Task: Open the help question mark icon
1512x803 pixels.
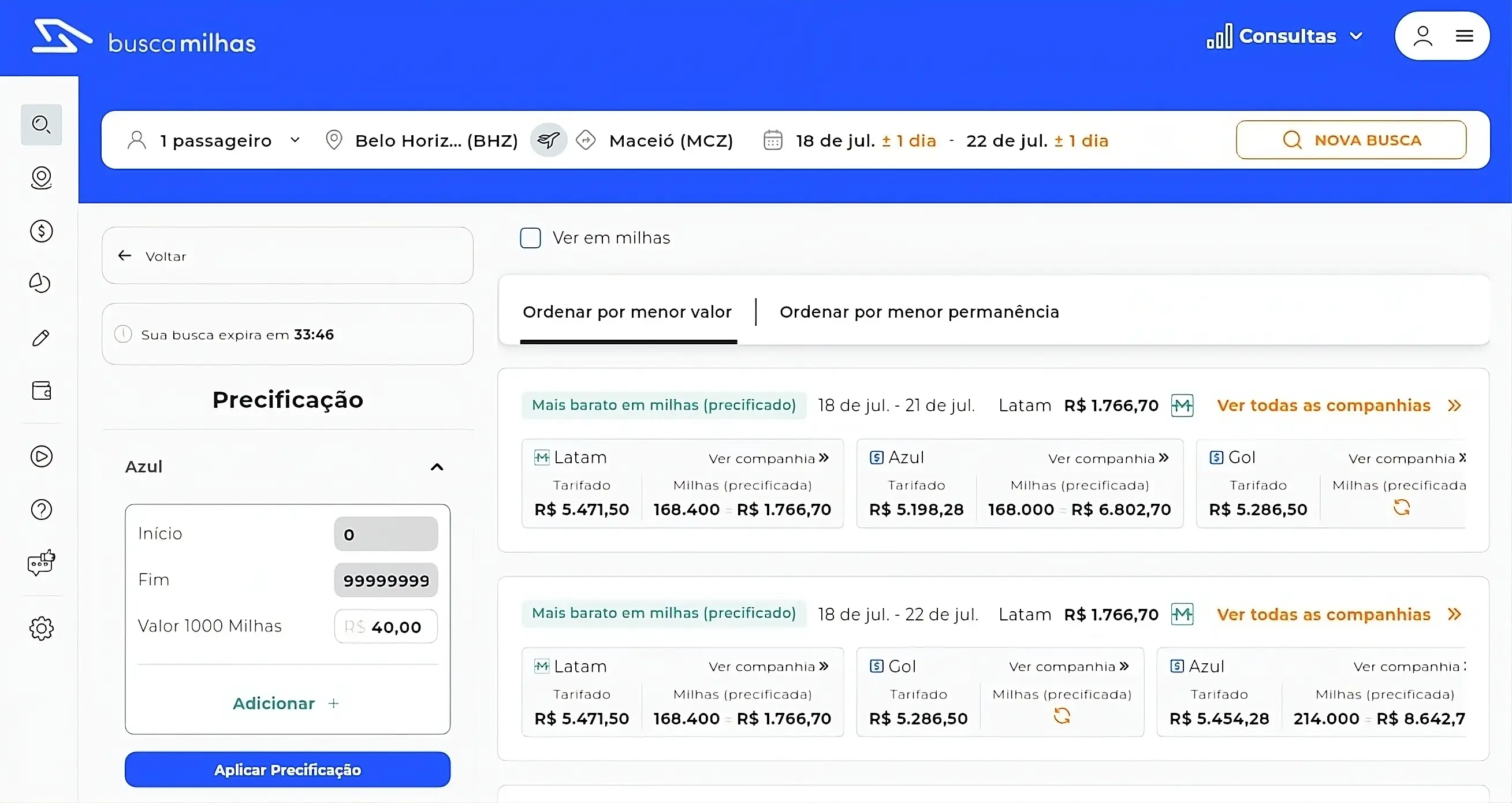Action: (x=41, y=510)
